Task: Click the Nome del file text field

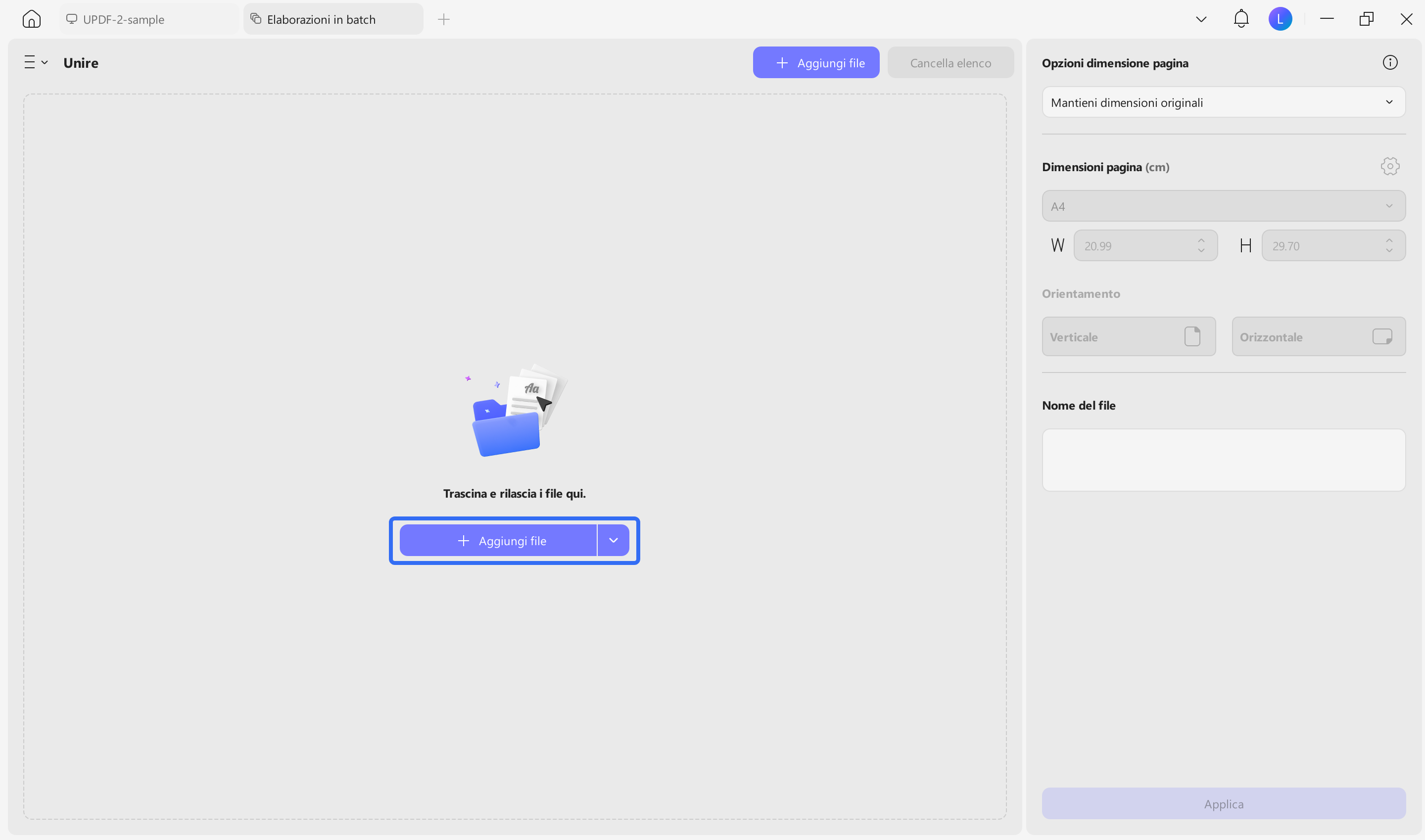Action: point(1223,460)
